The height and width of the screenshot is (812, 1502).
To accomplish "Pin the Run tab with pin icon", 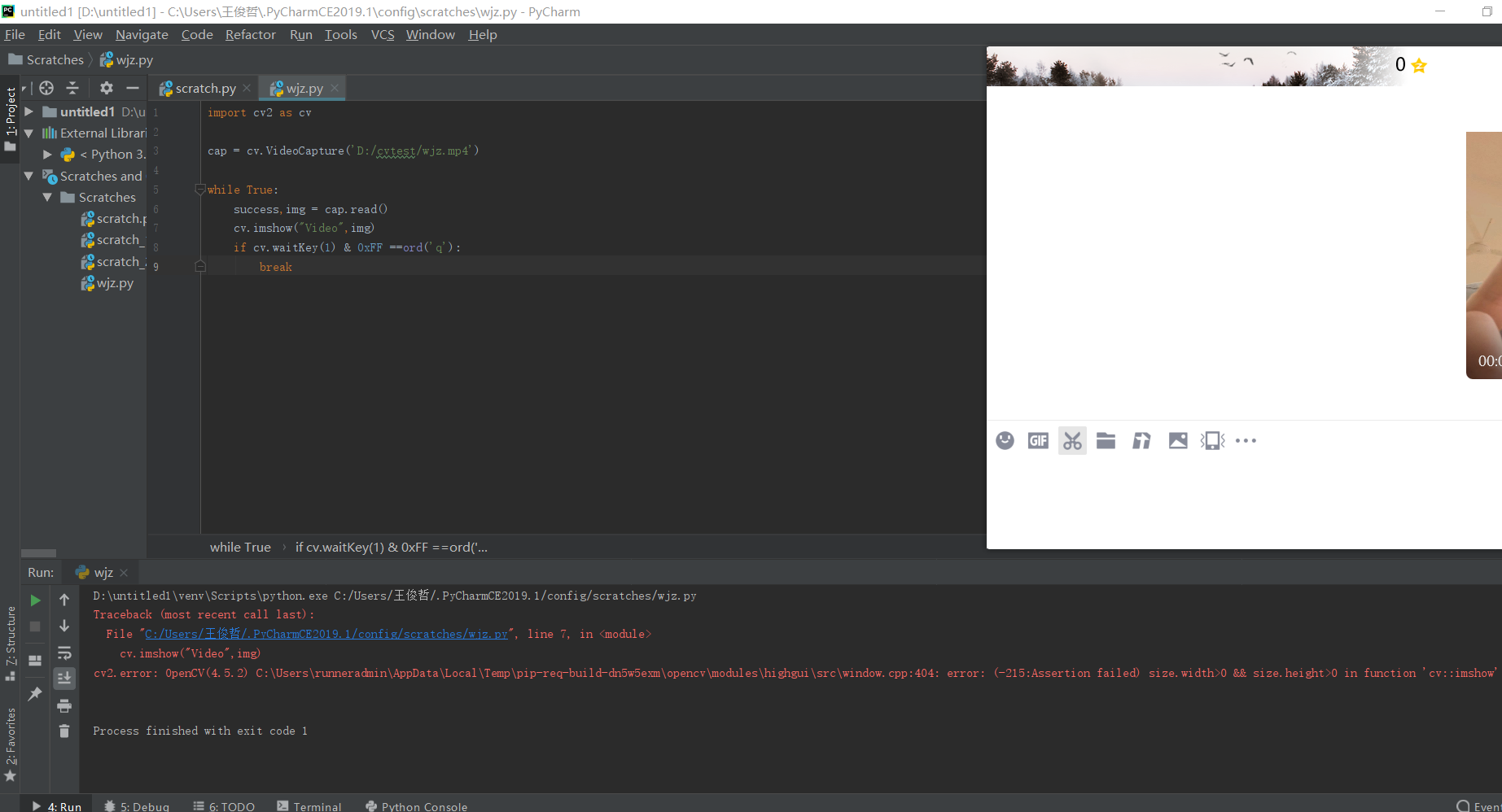I will point(35,693).
